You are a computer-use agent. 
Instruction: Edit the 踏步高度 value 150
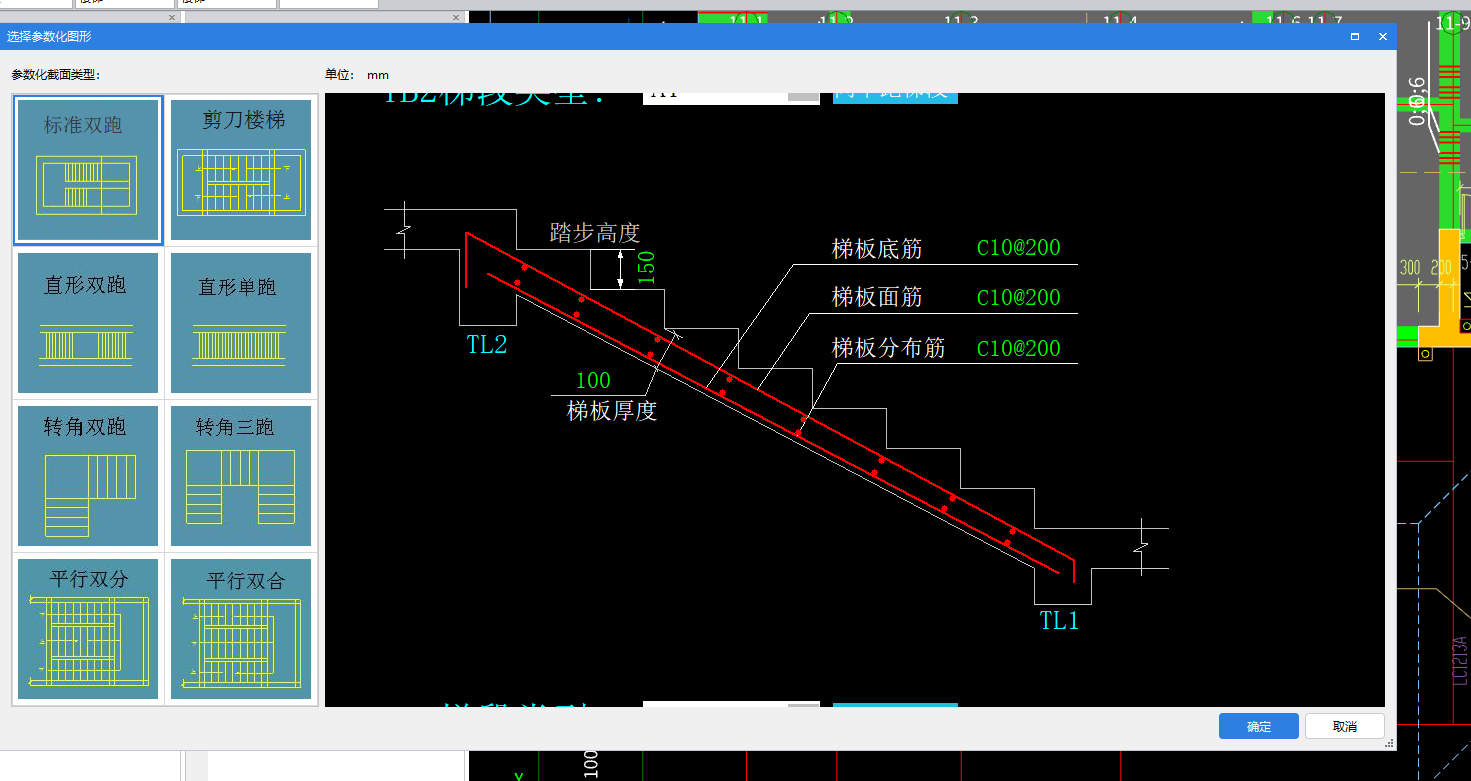tap(646, 269)
